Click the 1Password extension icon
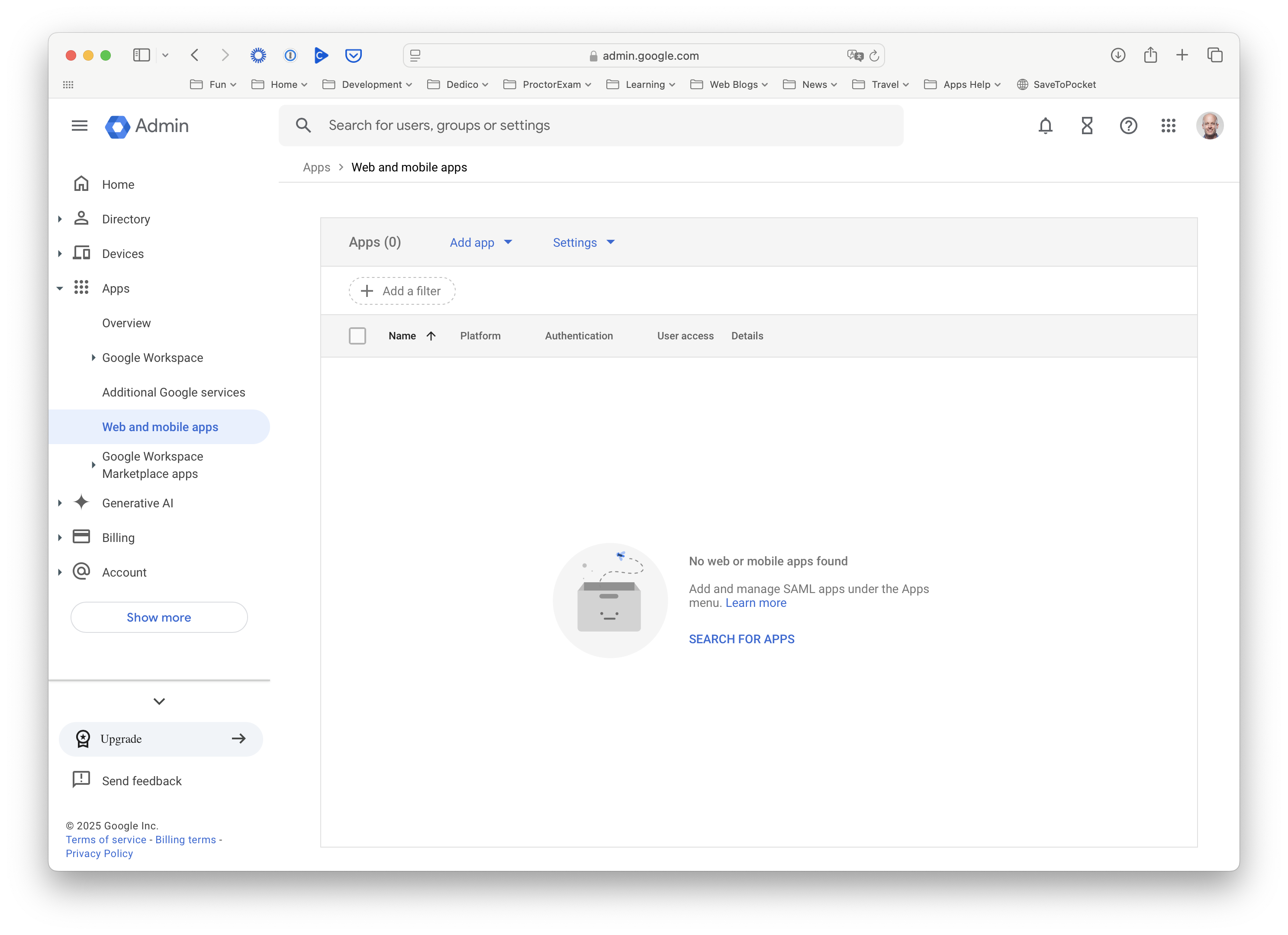The image size is (1288, 935). [x=290, y=55]
